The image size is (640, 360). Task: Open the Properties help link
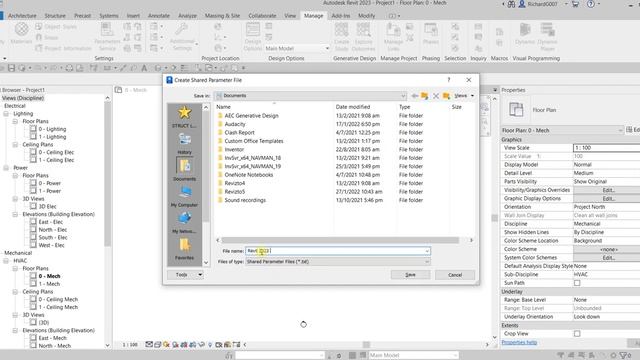[x=519, y=342]
